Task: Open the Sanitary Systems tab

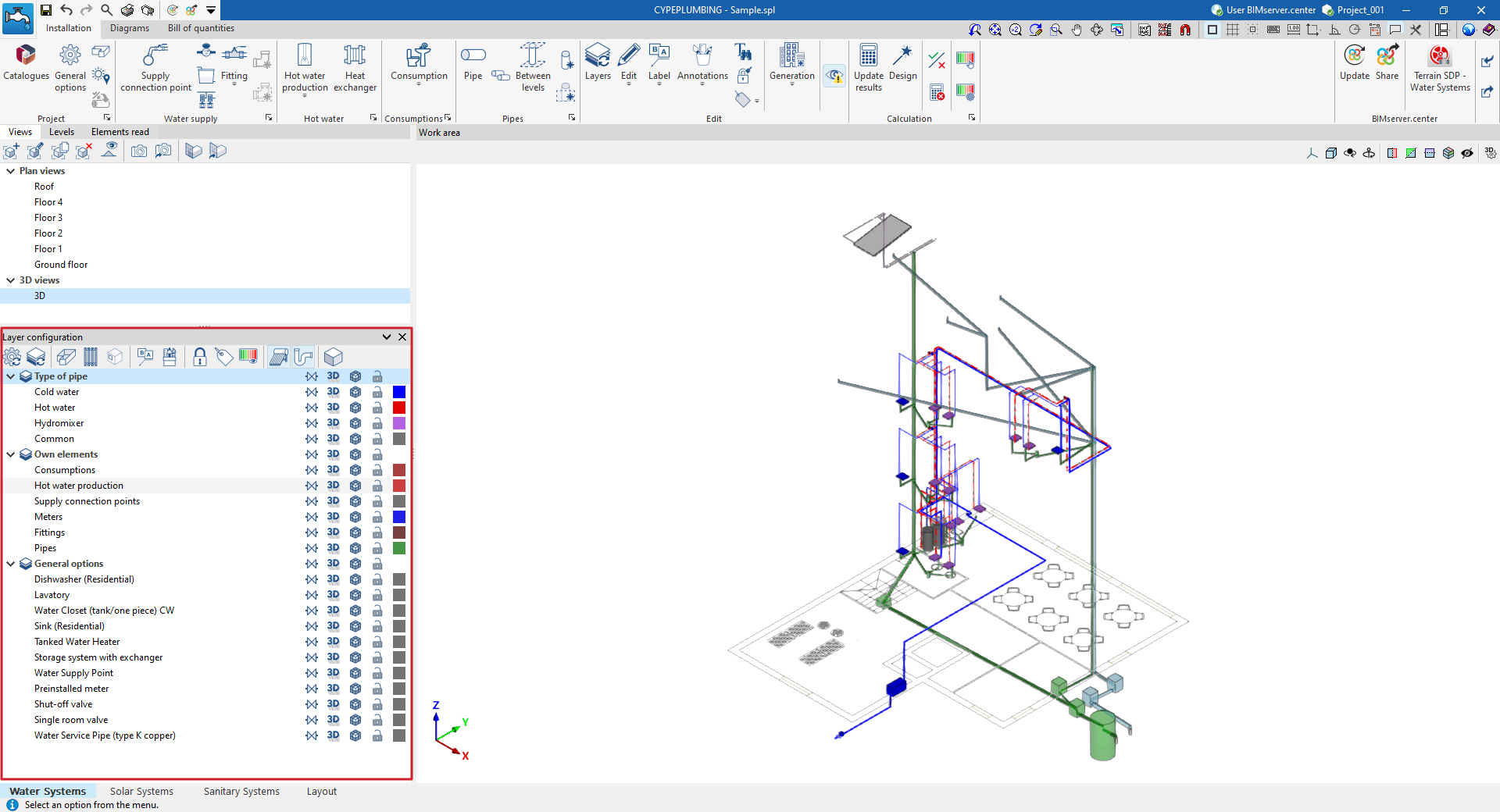Action: [241, 791]
